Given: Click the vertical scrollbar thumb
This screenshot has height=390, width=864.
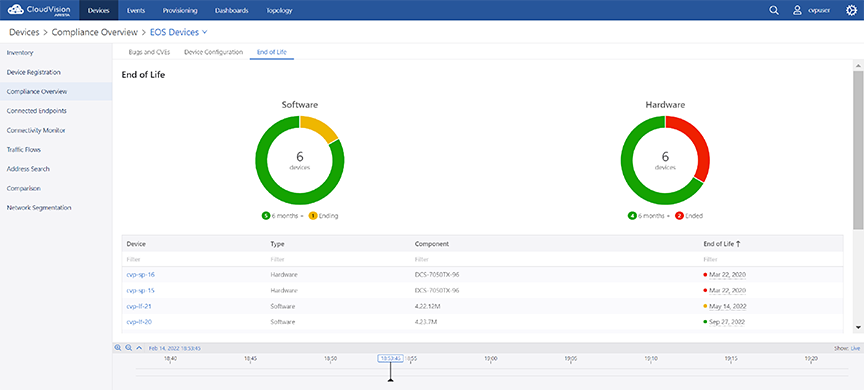Looking at the screenshot, I should click(x=858, y=149).
